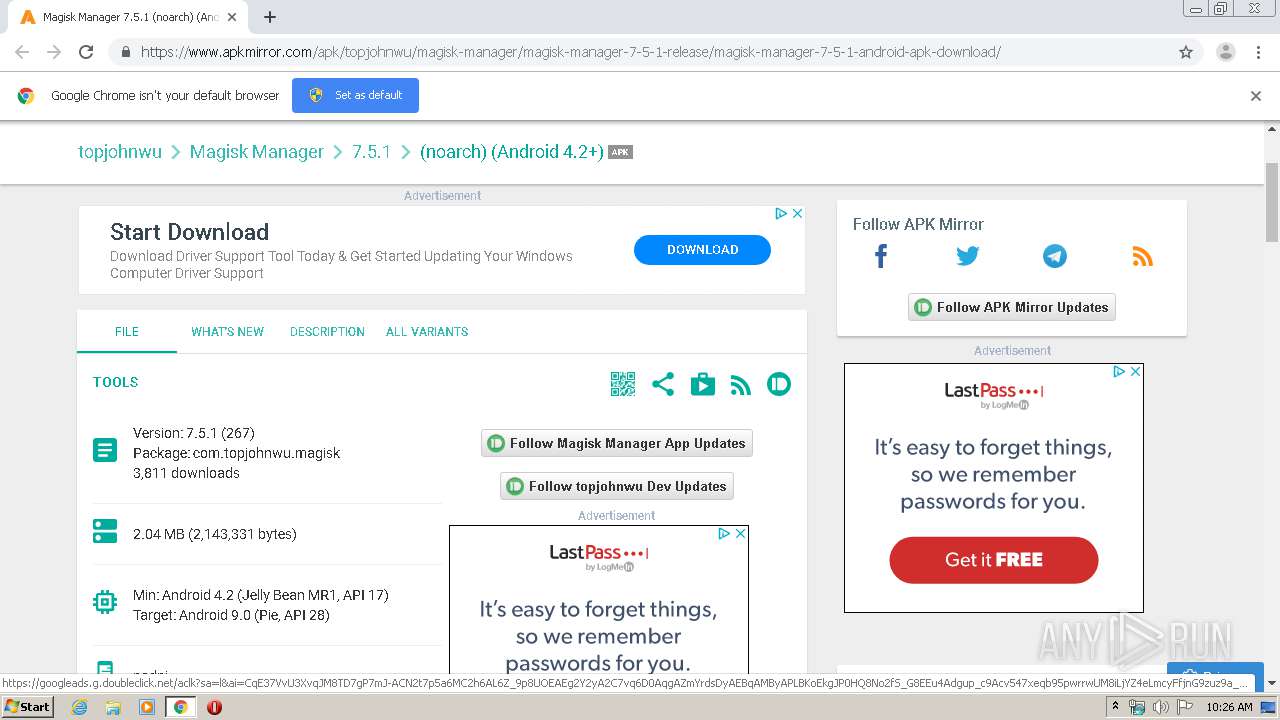Click scrollbar down arrow
The image size is (1280, 720).
coord(1272,683)
